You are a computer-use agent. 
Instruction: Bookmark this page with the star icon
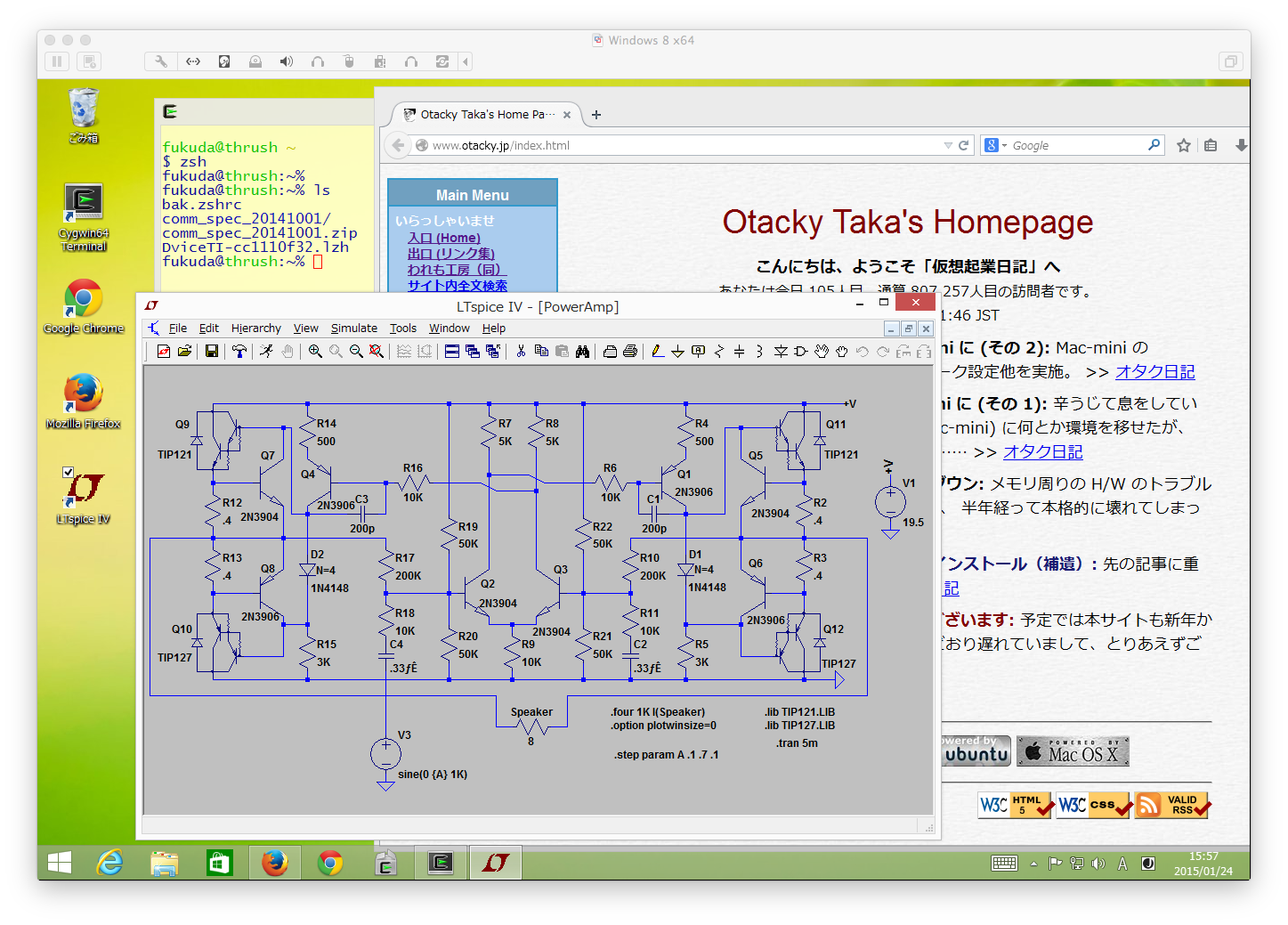pos(1184,145)
